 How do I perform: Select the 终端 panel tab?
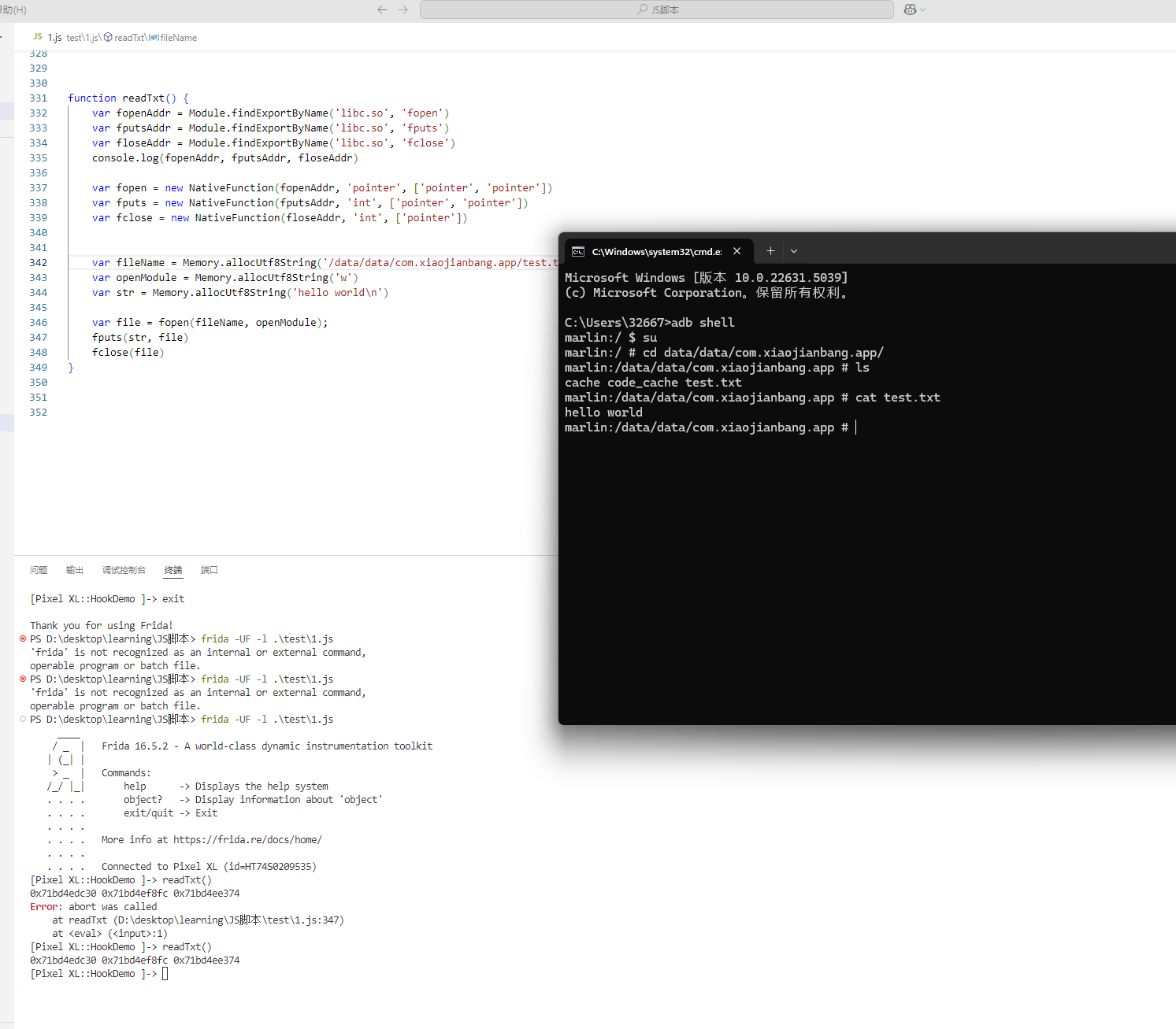coord(173,570)
